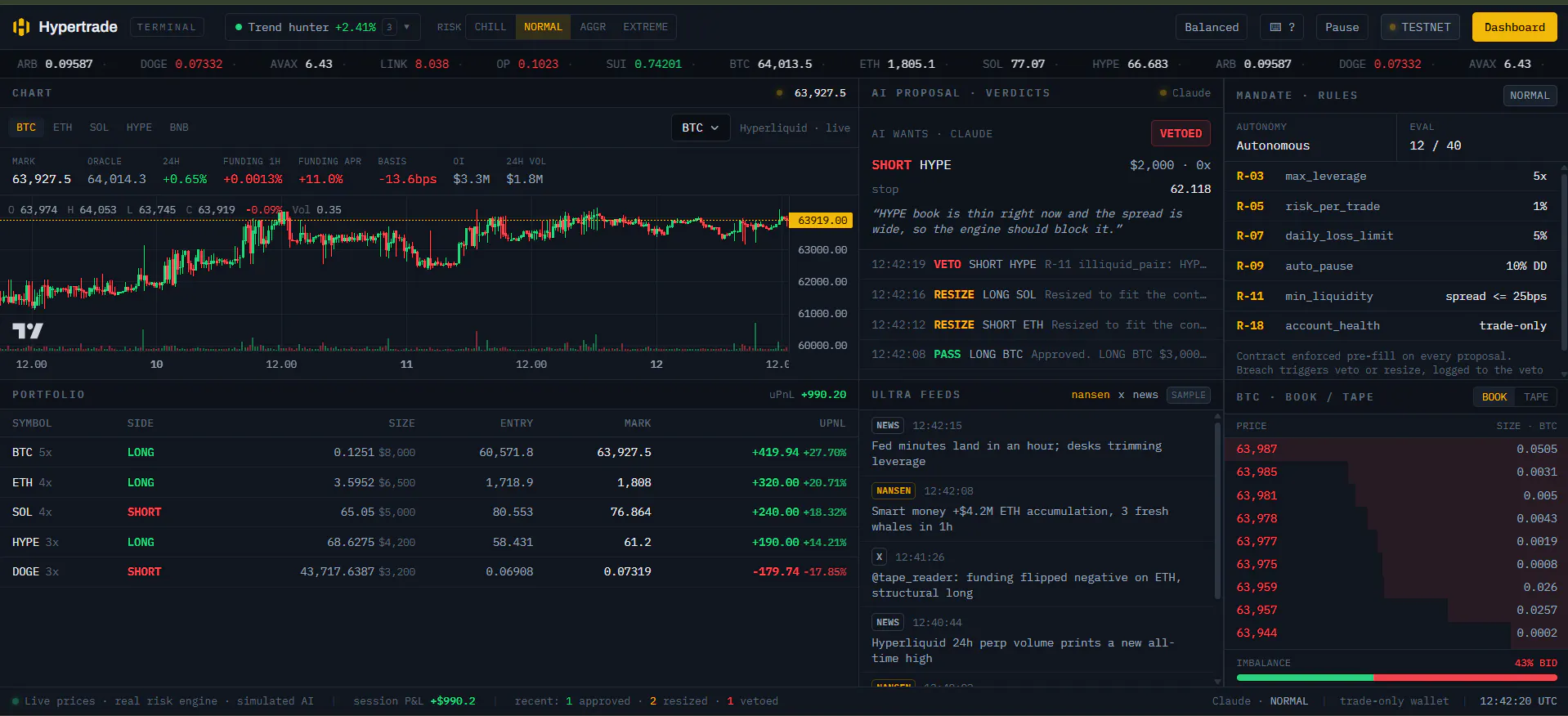1568x716 pixels.
Task: Click SUI 0.74201 in the ticker
Action: pyautogui.click(x=643, y=64)
